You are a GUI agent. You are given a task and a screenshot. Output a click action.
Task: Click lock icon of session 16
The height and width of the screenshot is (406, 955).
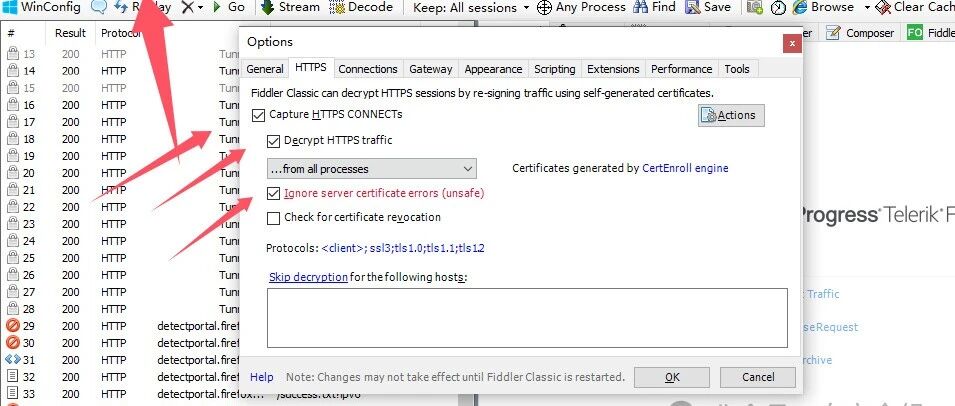click(x=12, y=105)
